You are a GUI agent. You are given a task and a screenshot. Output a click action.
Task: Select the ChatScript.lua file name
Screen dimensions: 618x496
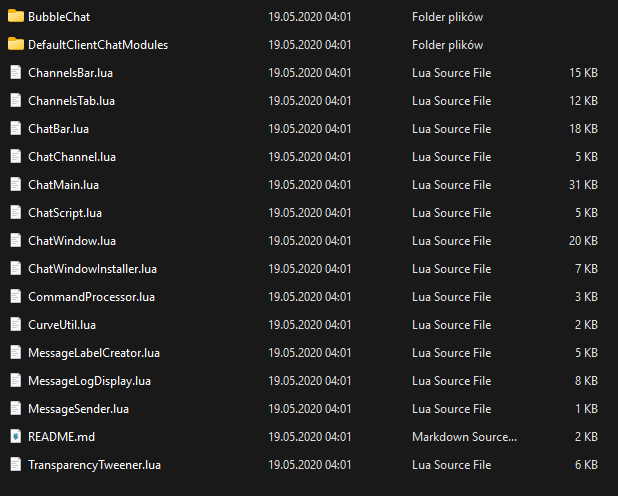click(x=65, y=213)
